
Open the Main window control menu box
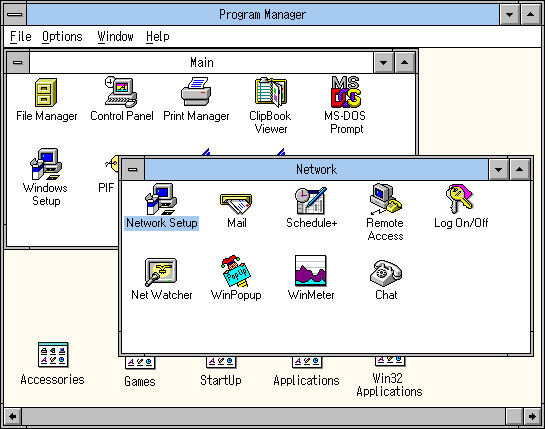tap(18, 63)
